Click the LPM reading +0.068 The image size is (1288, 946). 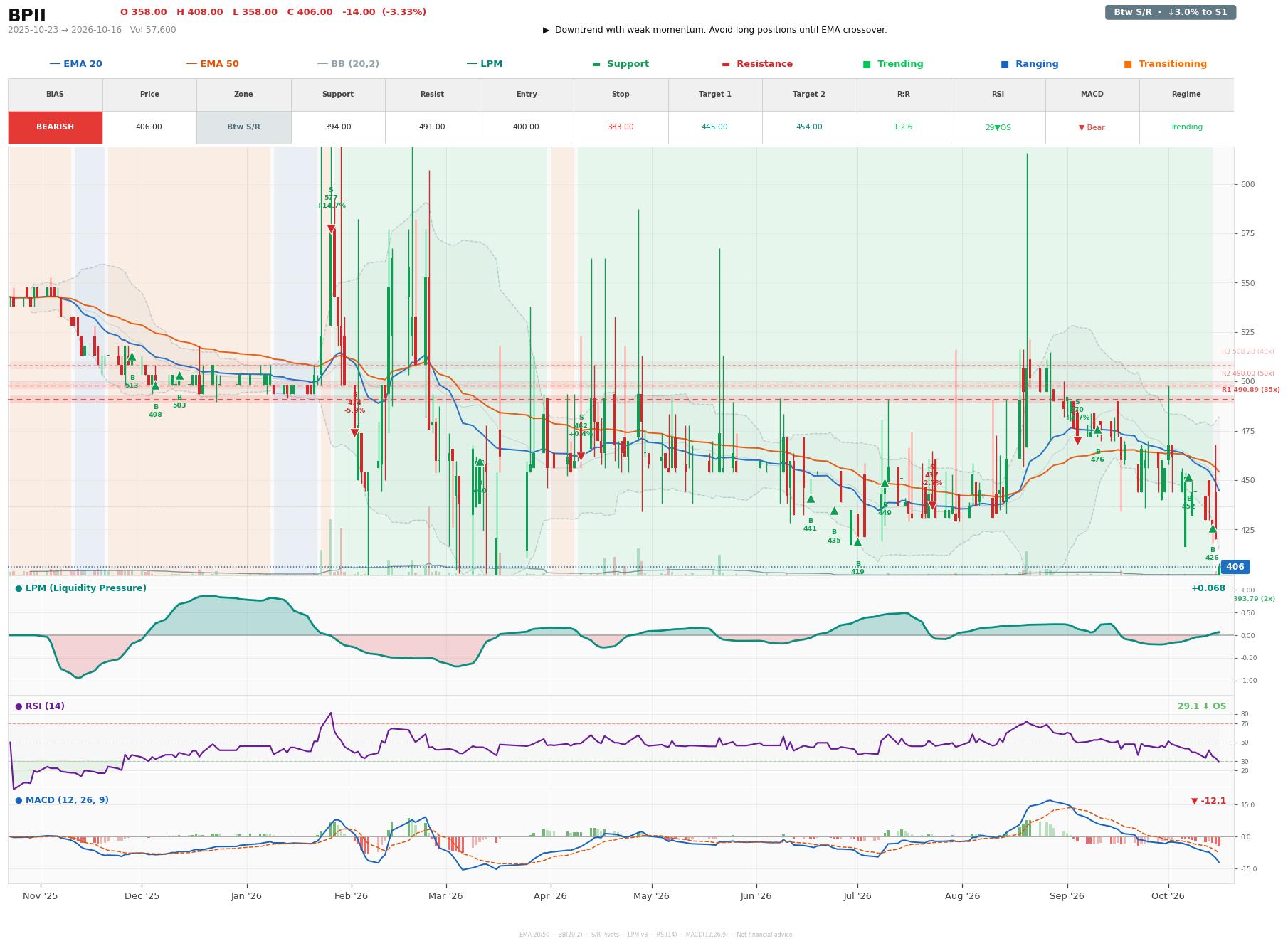click(x=1208, y=588)
